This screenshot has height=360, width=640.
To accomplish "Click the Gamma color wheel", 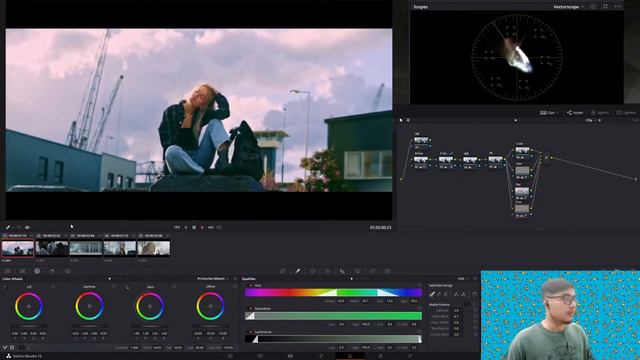I will [x=89, y=306].
